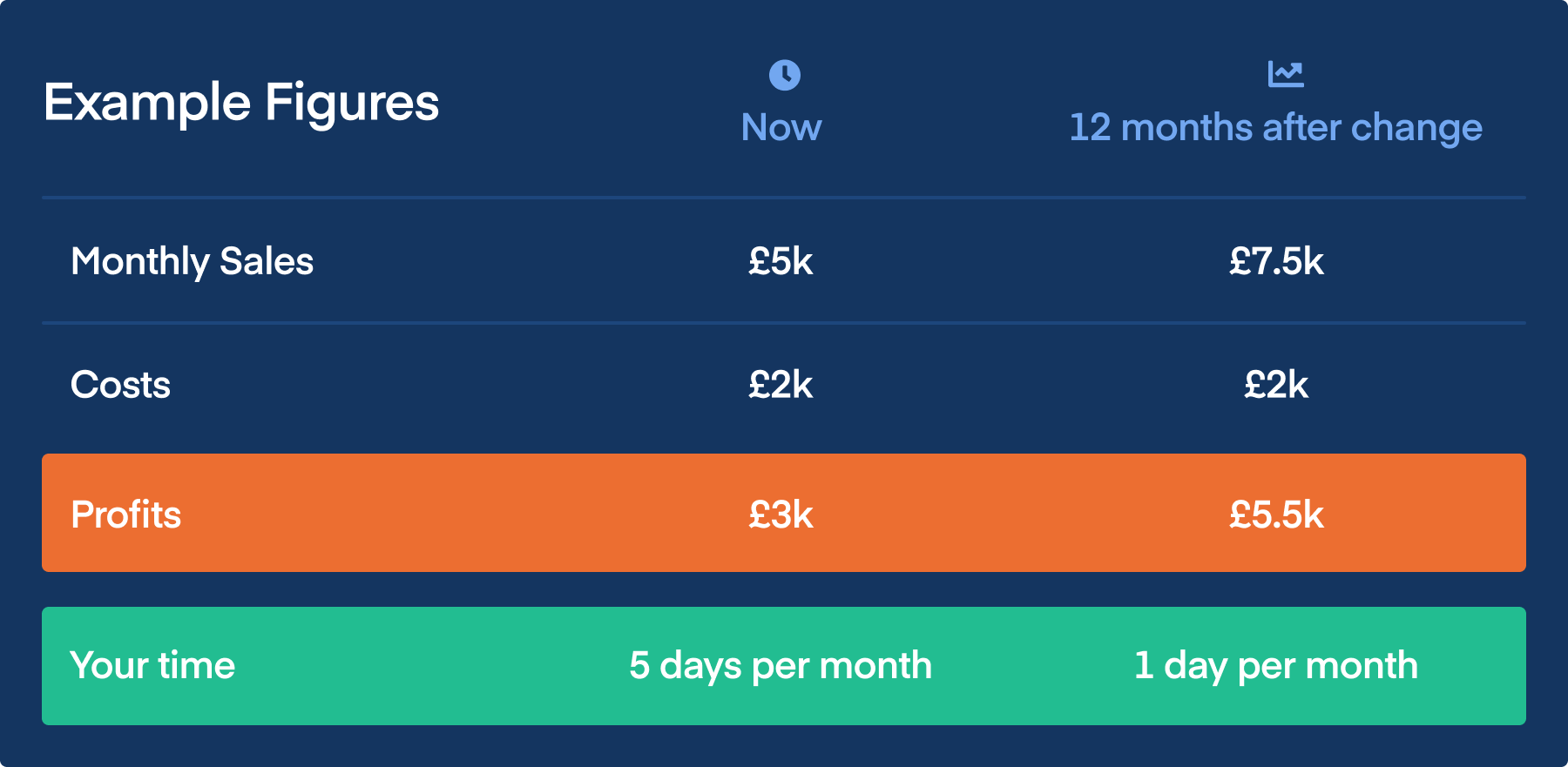Click the 1 day per month value
1568x767 pixels.
pos(1276,666)
